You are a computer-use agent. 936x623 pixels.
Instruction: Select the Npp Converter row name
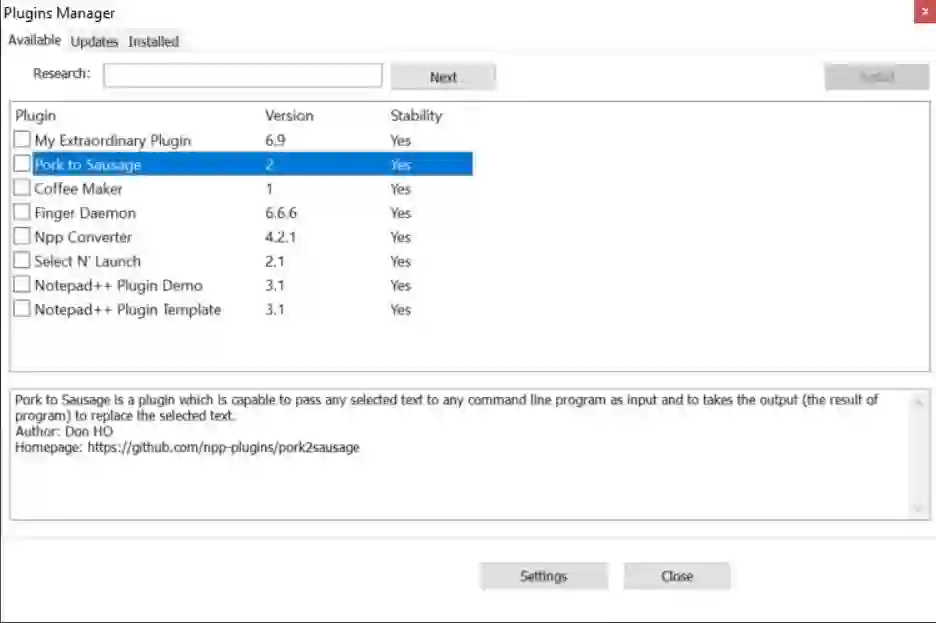tap(83, 237)
